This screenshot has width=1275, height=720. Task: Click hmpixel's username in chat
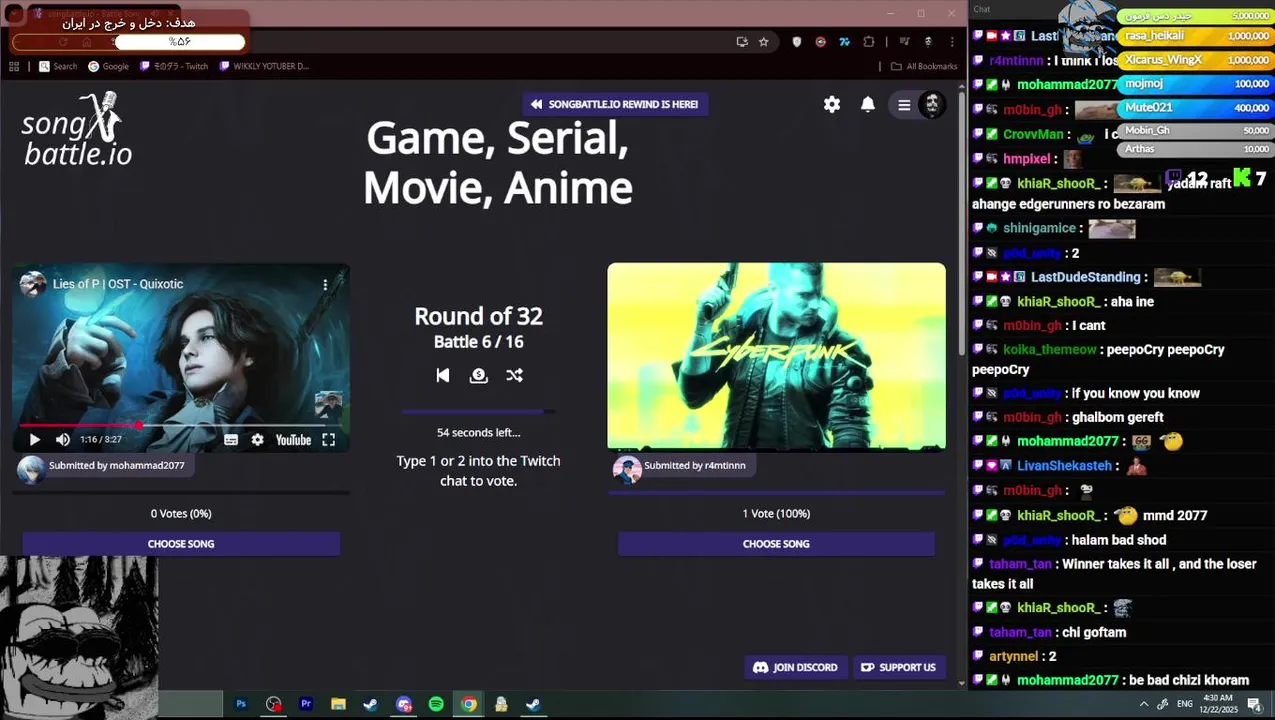click(1026, 158)
